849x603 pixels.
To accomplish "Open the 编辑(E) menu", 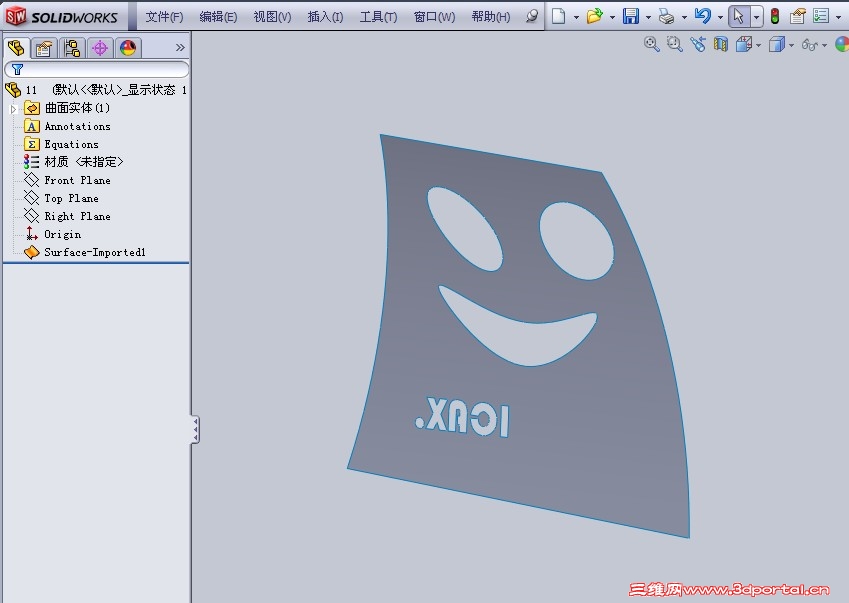I will coord(218,17).
